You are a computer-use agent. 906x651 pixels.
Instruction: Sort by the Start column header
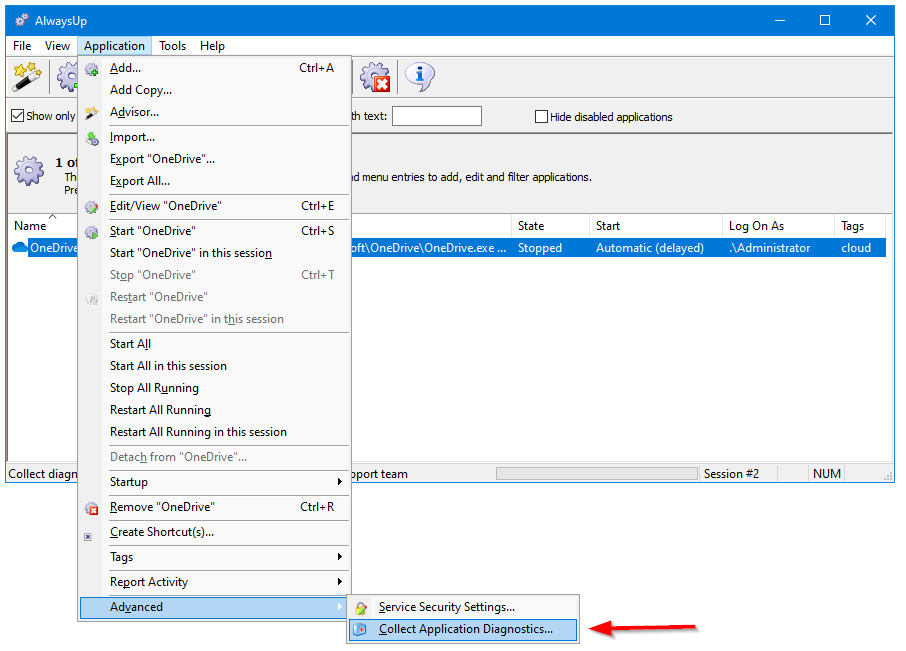coord(656,226)
